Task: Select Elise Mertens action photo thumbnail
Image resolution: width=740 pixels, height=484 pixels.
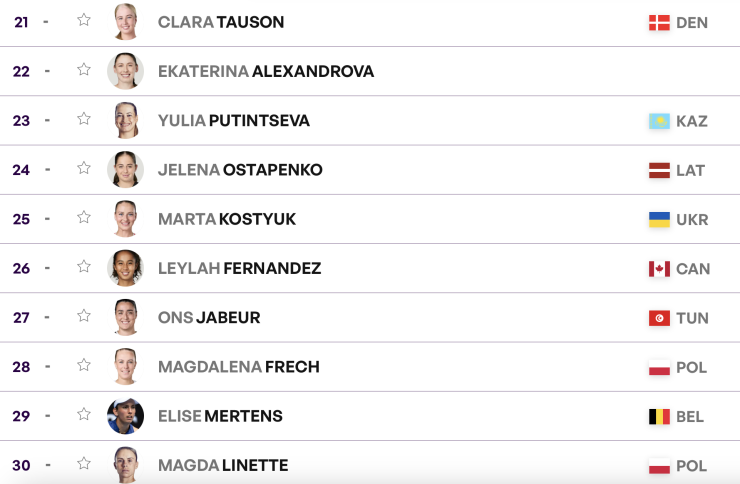Action: pyautogui.click(x=126, y=416)
